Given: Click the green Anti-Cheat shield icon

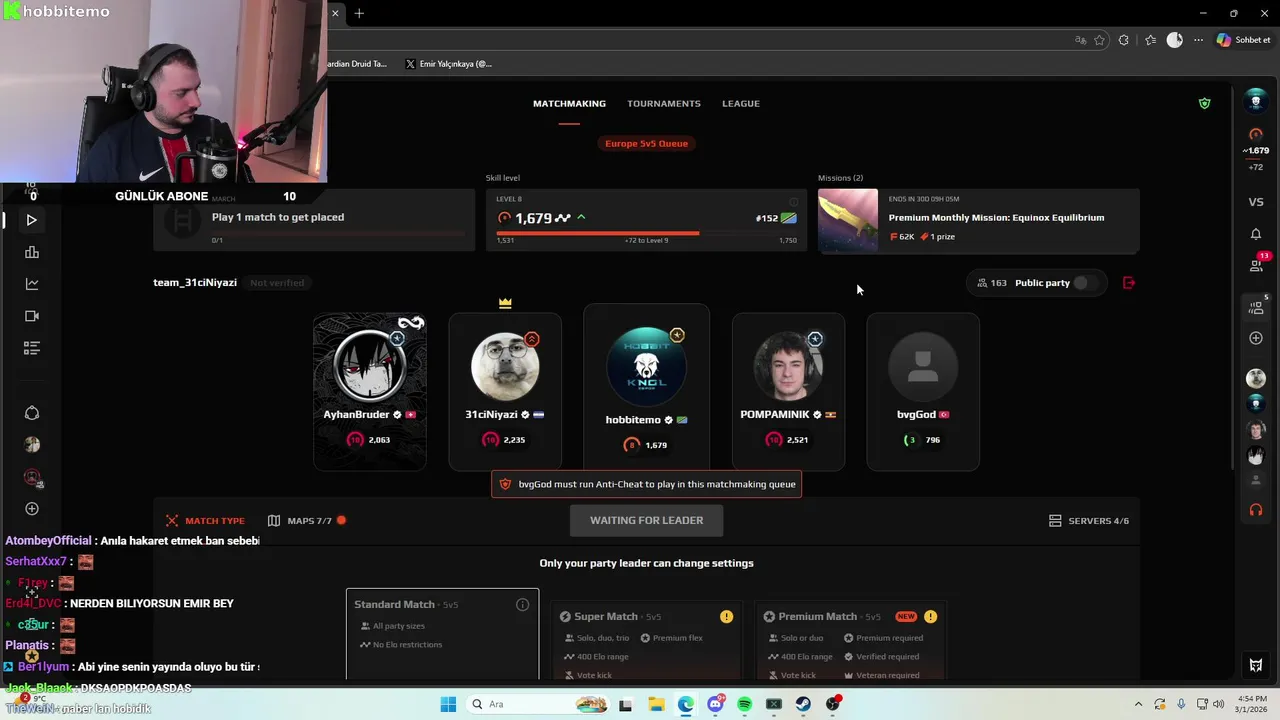Looking at the screenshot, I should pyautogui.click(x=1204, y=103).
